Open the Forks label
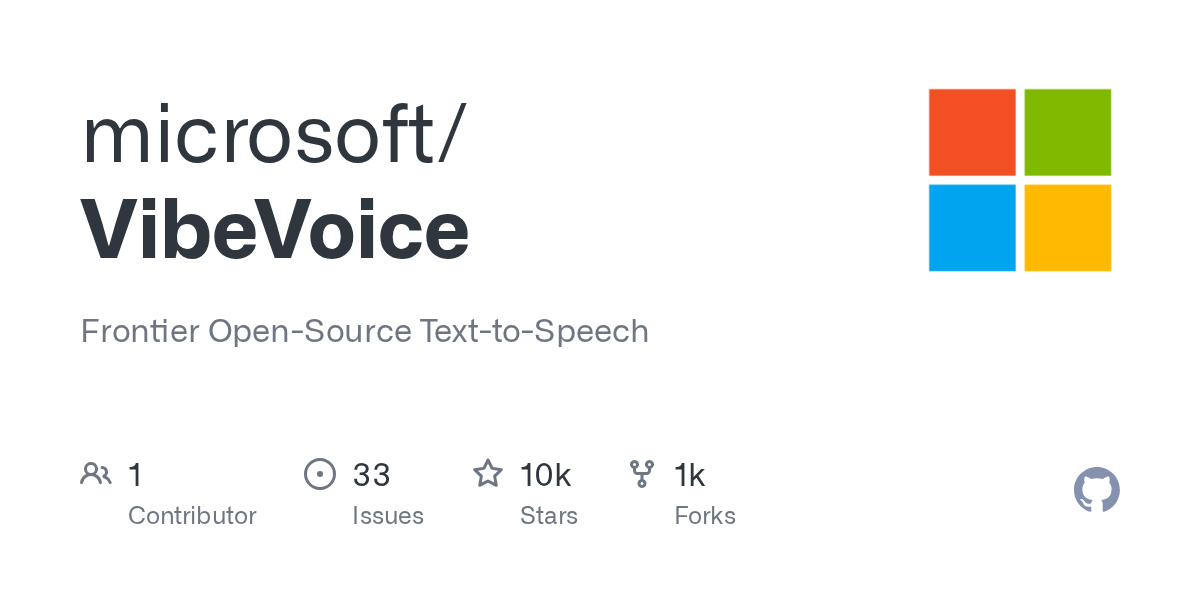 [x=705, y=516]
